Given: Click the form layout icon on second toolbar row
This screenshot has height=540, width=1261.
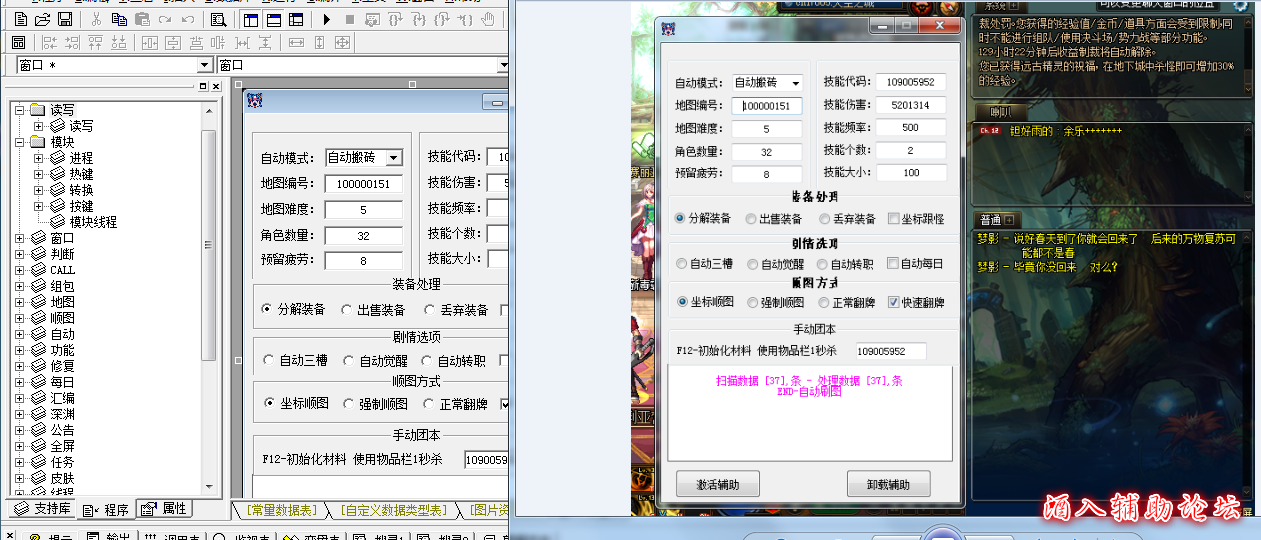Looking at the screenshot, I should pos(18,42).
